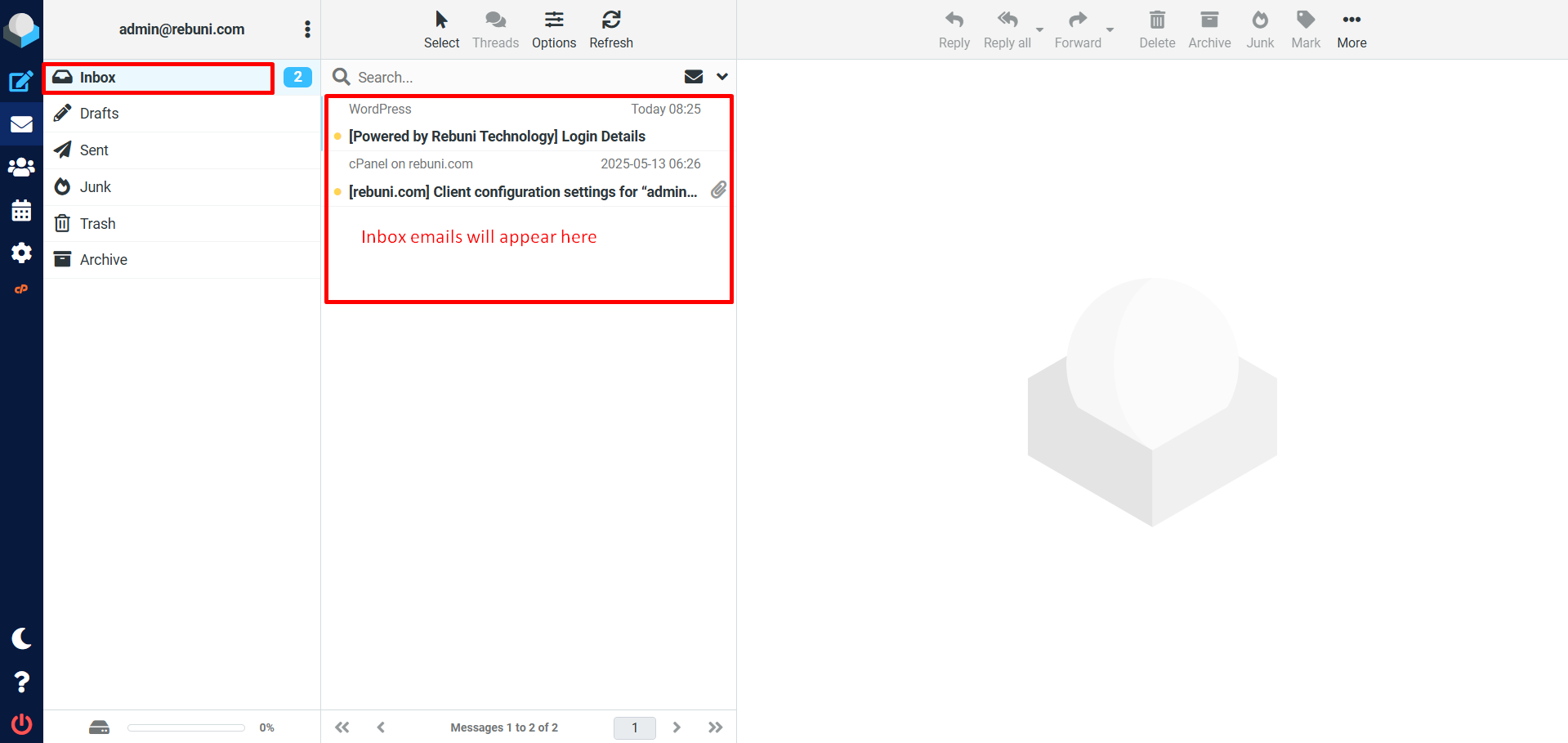Screen dimensions: 1568x743
Task: Open the Client configuration settings email
Action: (522, 192)
